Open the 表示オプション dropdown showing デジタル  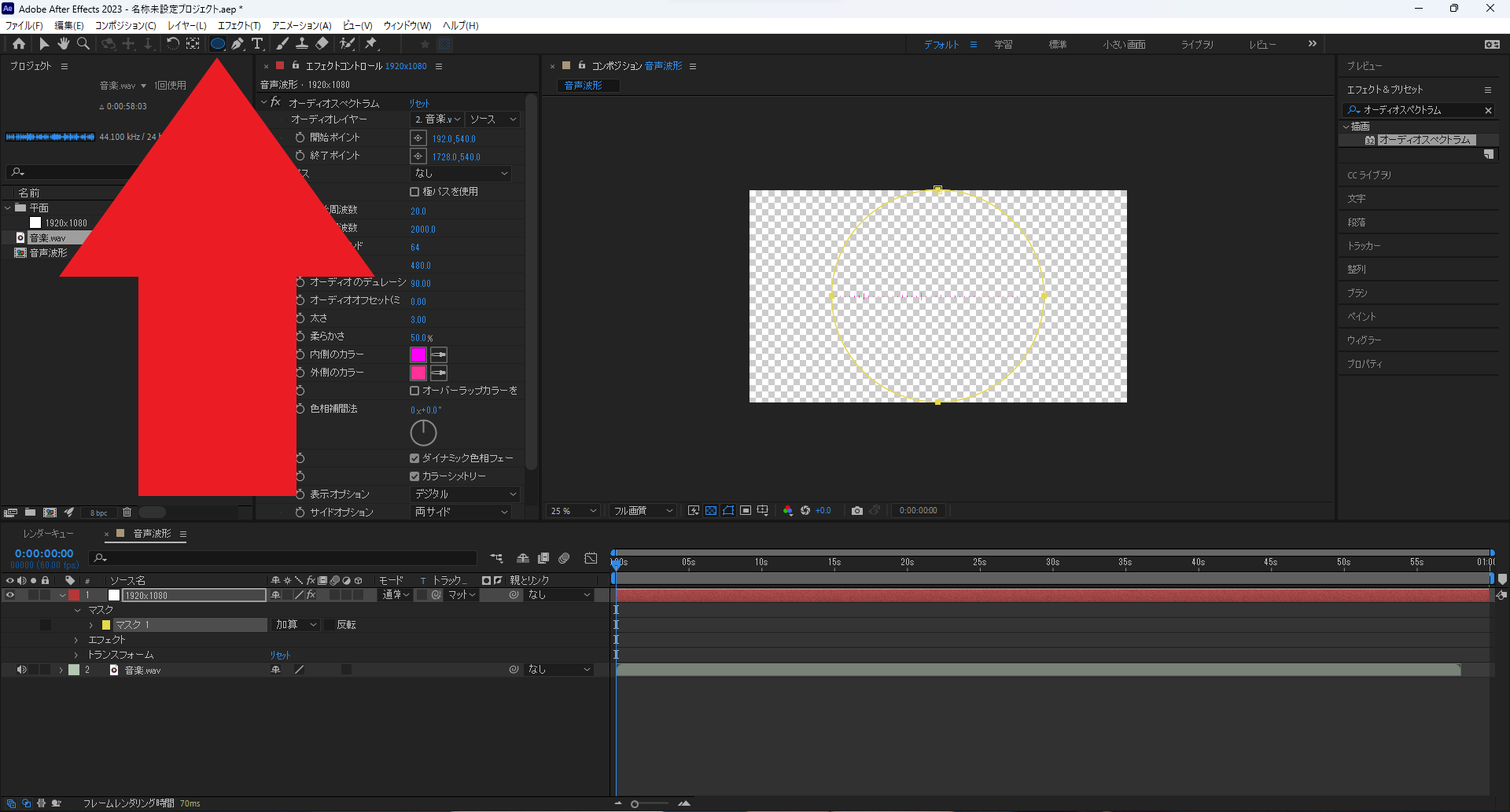466,494
